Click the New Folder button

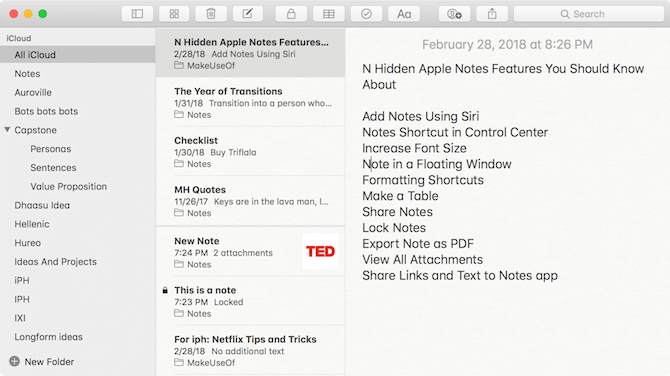coord(41,361)
